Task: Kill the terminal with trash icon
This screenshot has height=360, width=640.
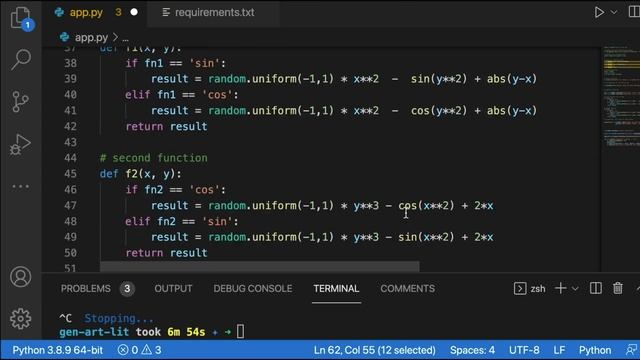Action: tap(618, 288)
